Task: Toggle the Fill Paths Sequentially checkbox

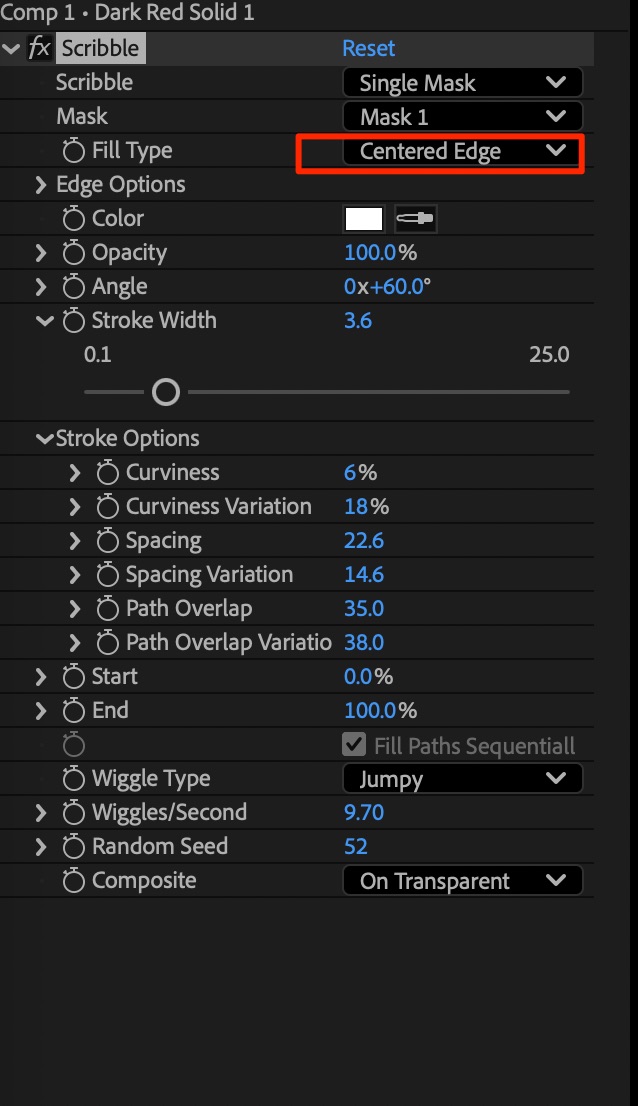Action: [x=354, y=745]
